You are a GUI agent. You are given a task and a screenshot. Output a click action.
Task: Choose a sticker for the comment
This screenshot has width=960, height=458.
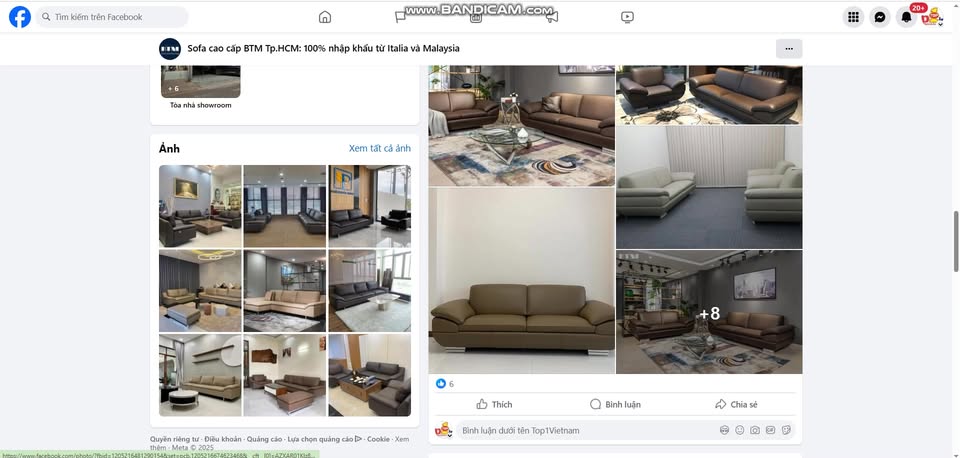786,430
